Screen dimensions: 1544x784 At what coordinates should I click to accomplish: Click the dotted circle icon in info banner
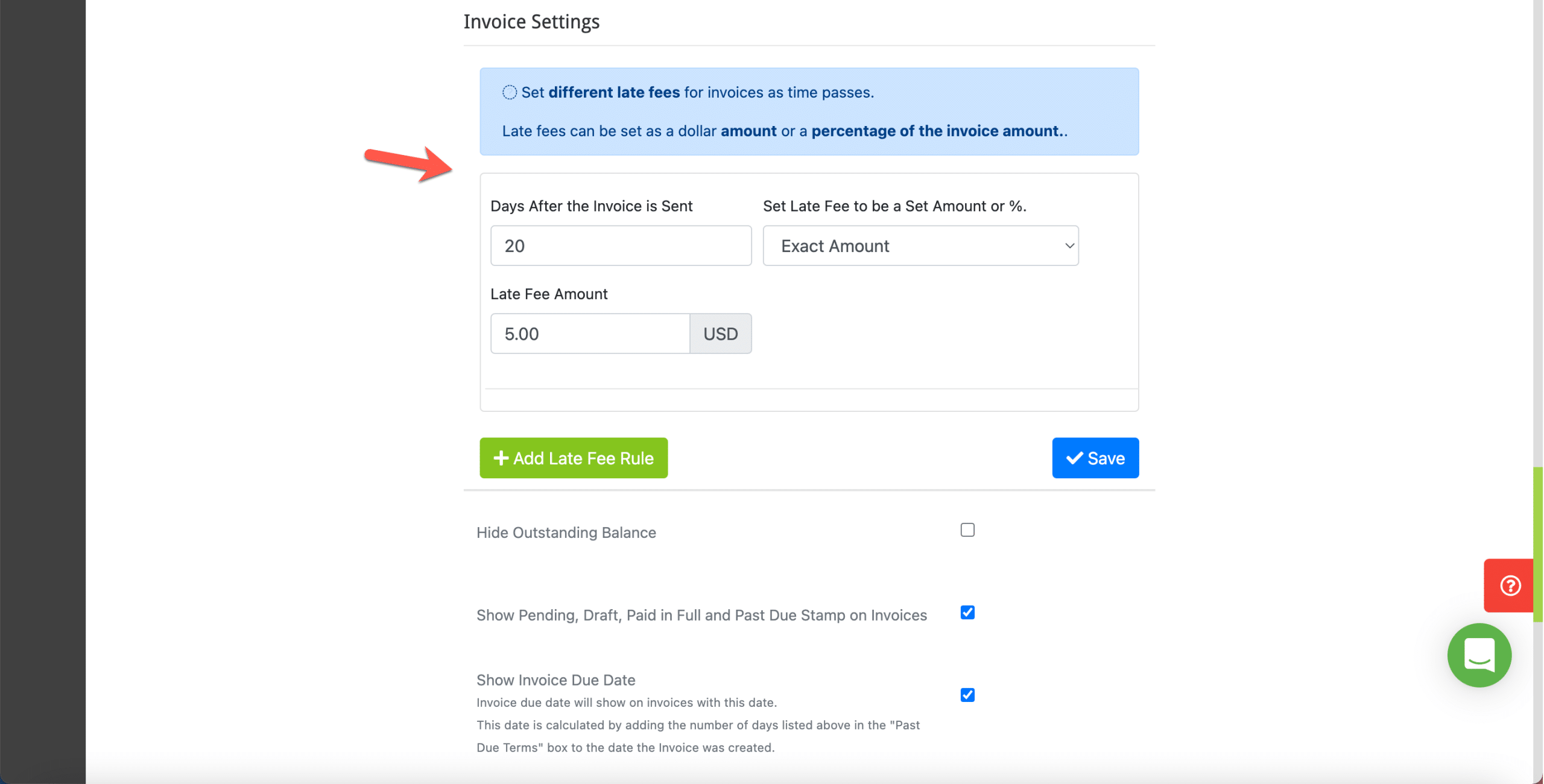(x=510, y=92)
